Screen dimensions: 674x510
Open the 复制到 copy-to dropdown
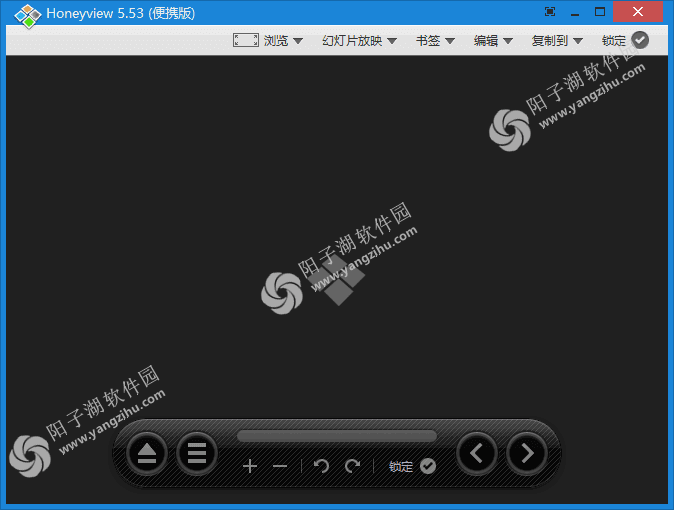pyautogui.click(x=557, y=41)
